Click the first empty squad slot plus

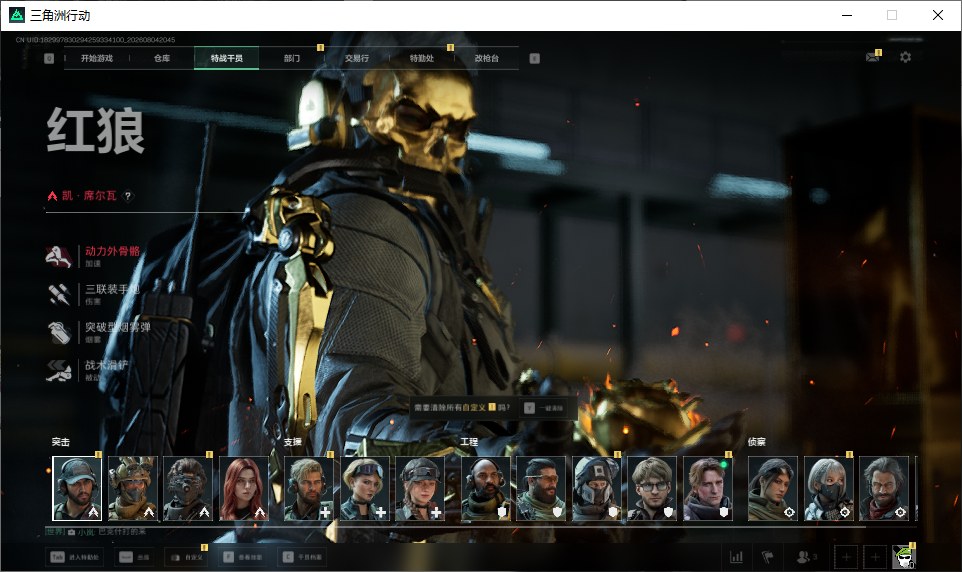pos(846,557)
